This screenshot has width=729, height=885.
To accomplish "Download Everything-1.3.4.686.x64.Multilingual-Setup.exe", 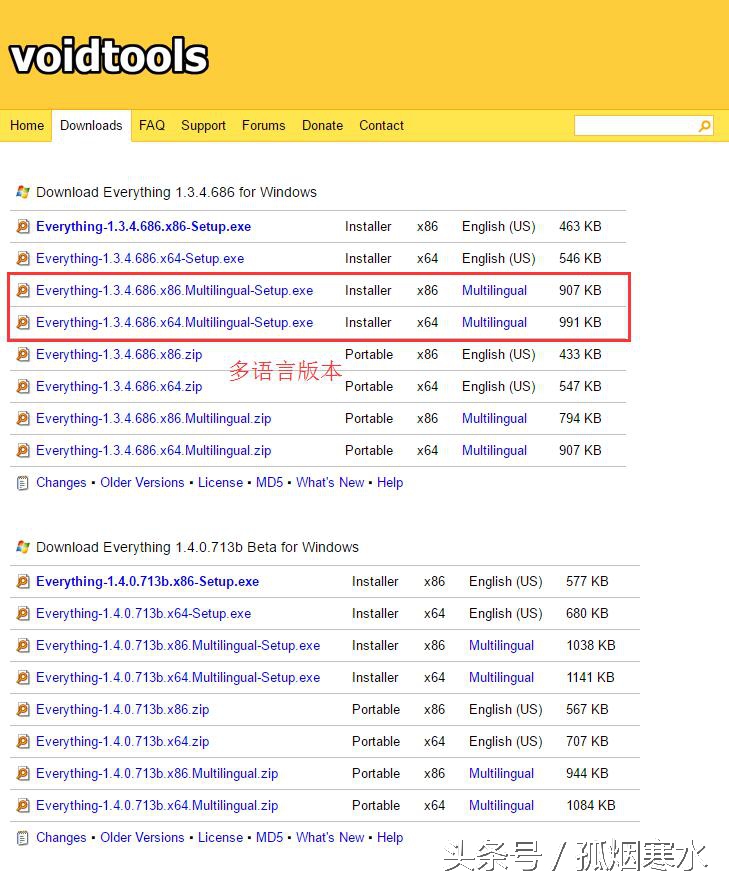I will click(x=174, y=322).
